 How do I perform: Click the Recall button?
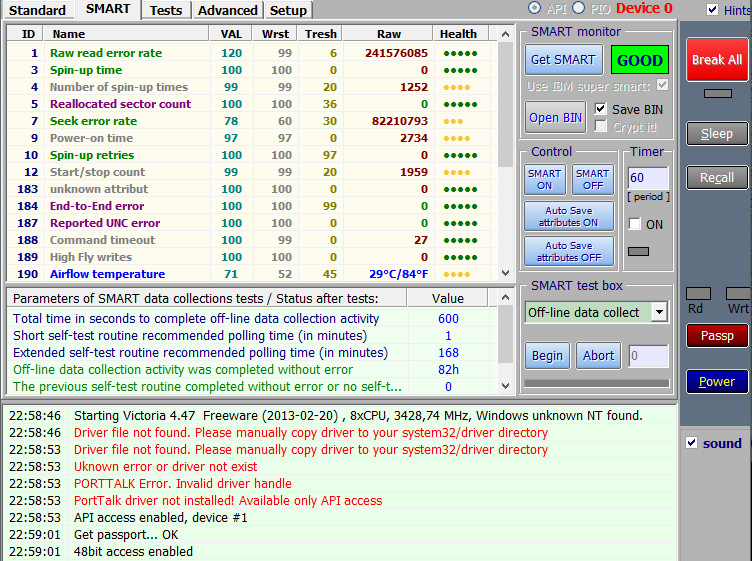[717, 178]
